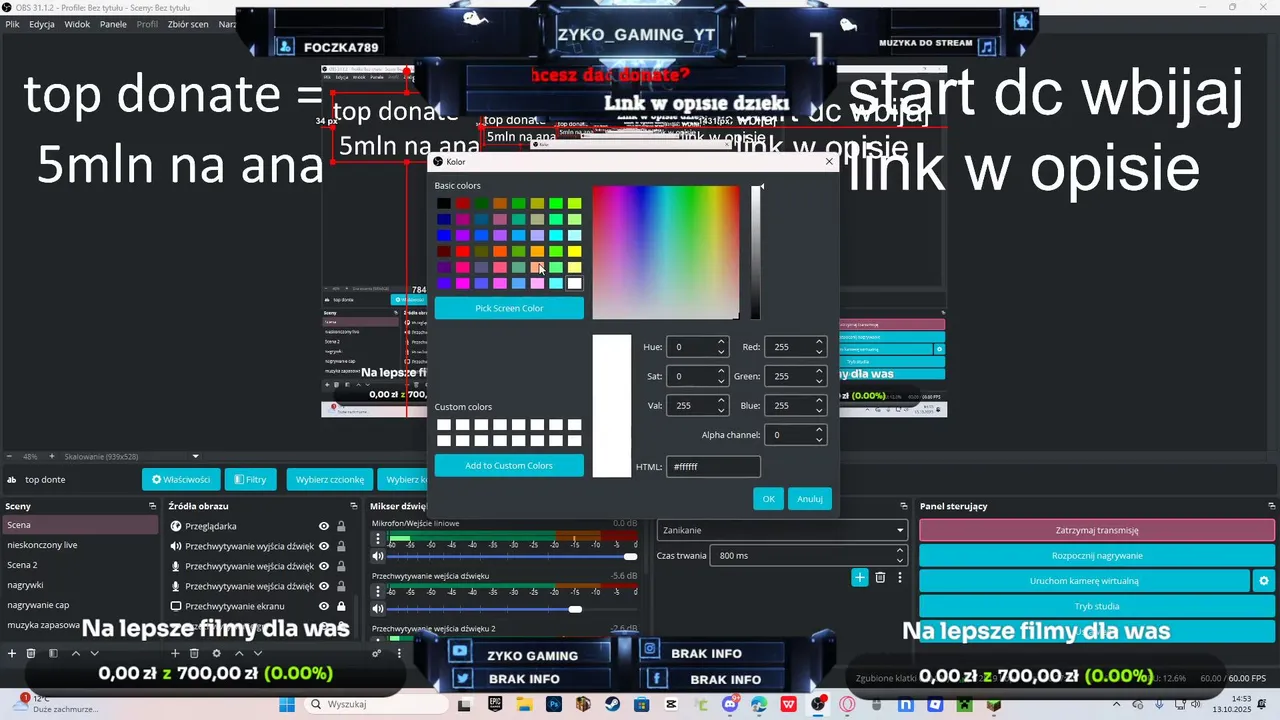The width and height of the screenshot is (1280, 720).
Task: Increase Czas trwania duration value
Action: point(899,551)
